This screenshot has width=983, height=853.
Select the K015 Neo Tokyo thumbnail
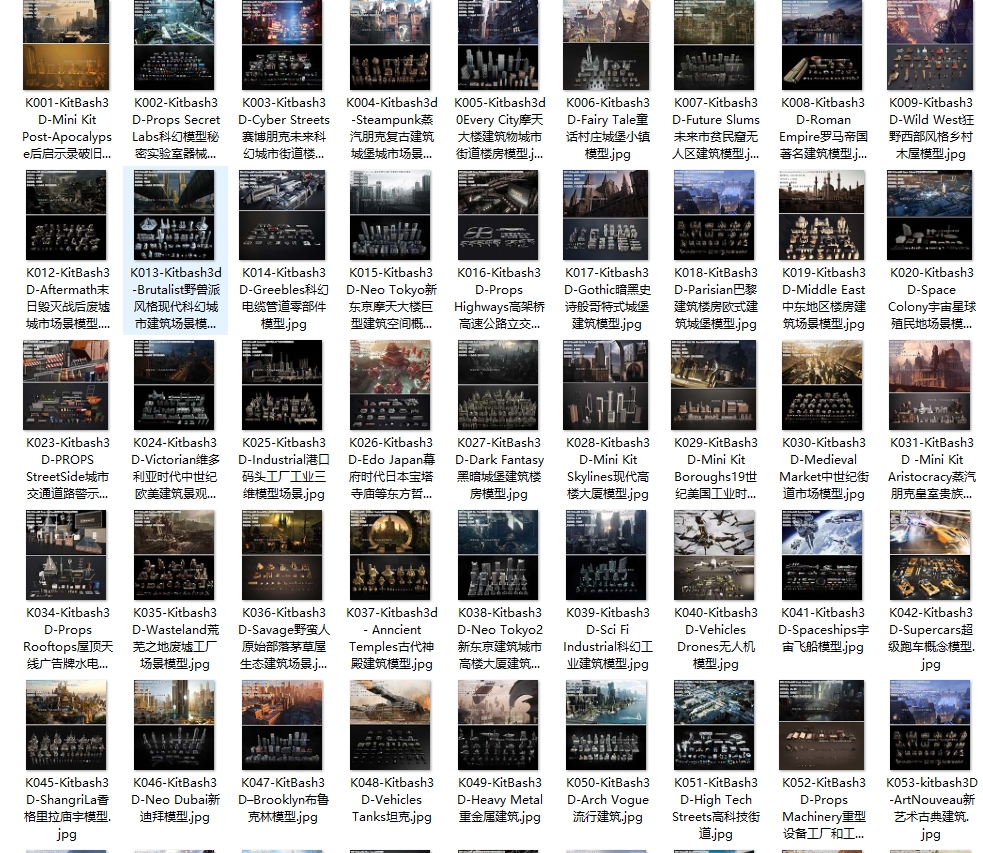(390, 215)
